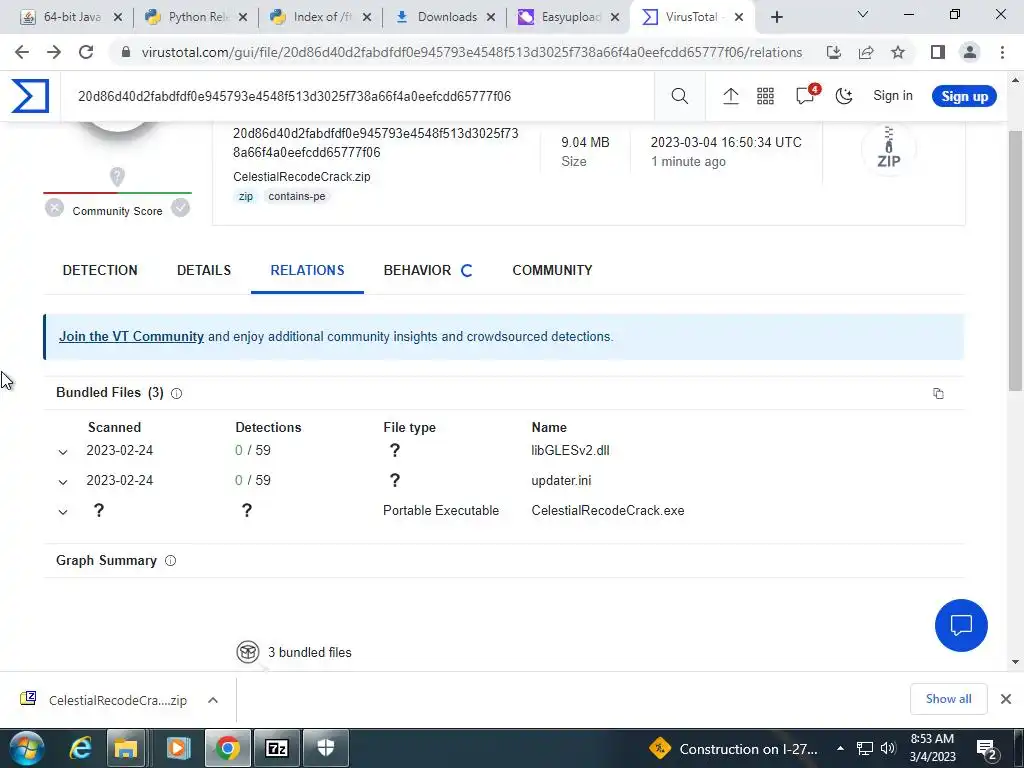Open the BEHAVIOR tab
Image resolution: width=1024 pixels, height=768 pixels.
click(417, 270)
